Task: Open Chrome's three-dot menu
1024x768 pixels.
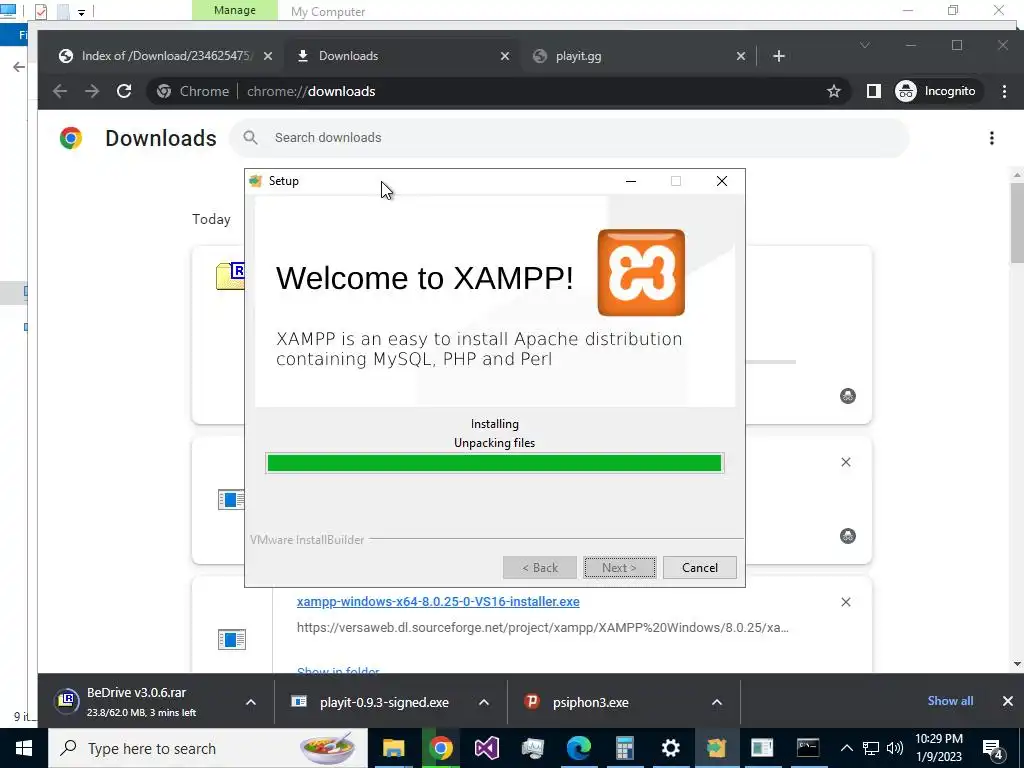Action: click(1004, 91)
